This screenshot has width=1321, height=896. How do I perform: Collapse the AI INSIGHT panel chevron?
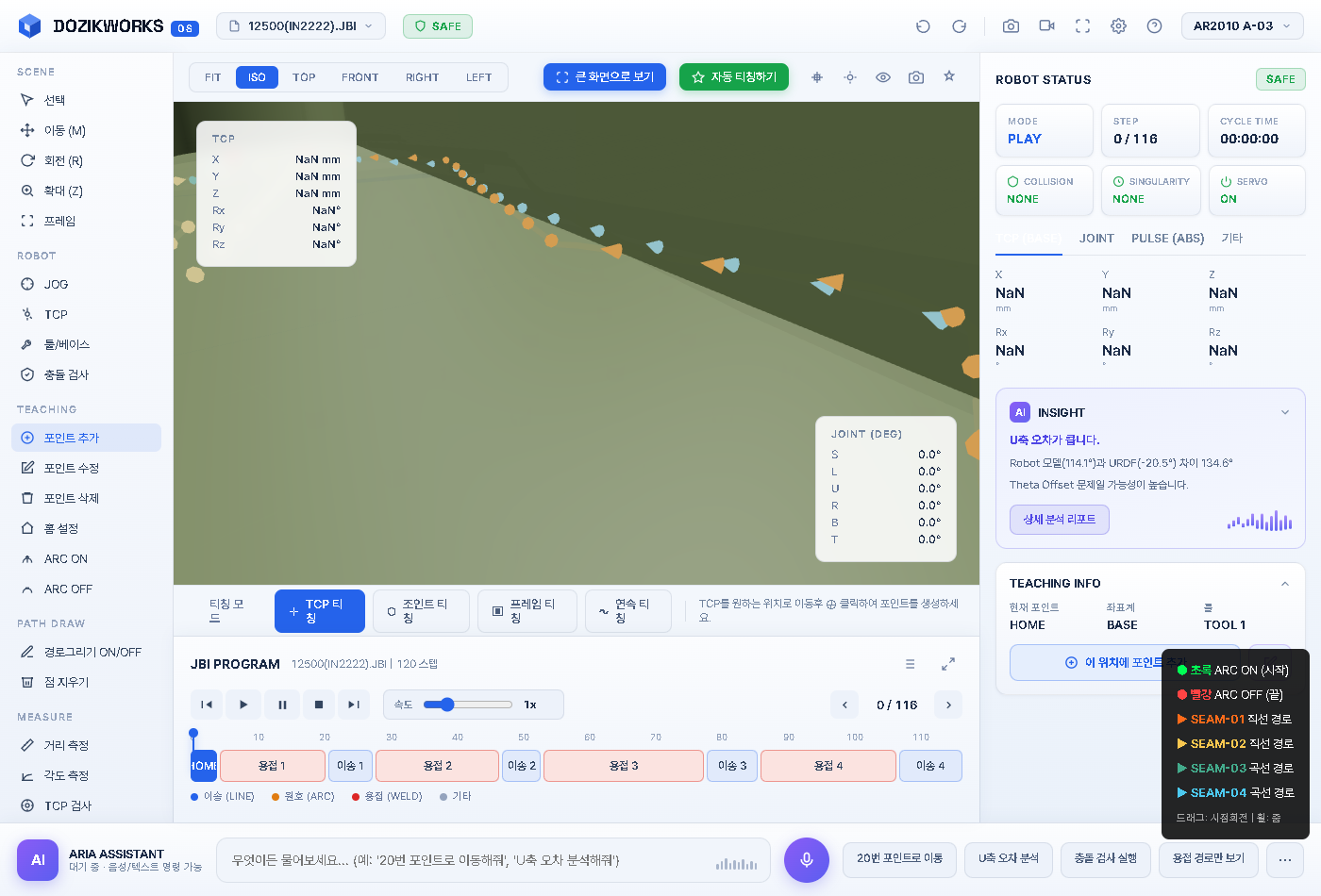pyautogui.click(x=1284, y=412)
